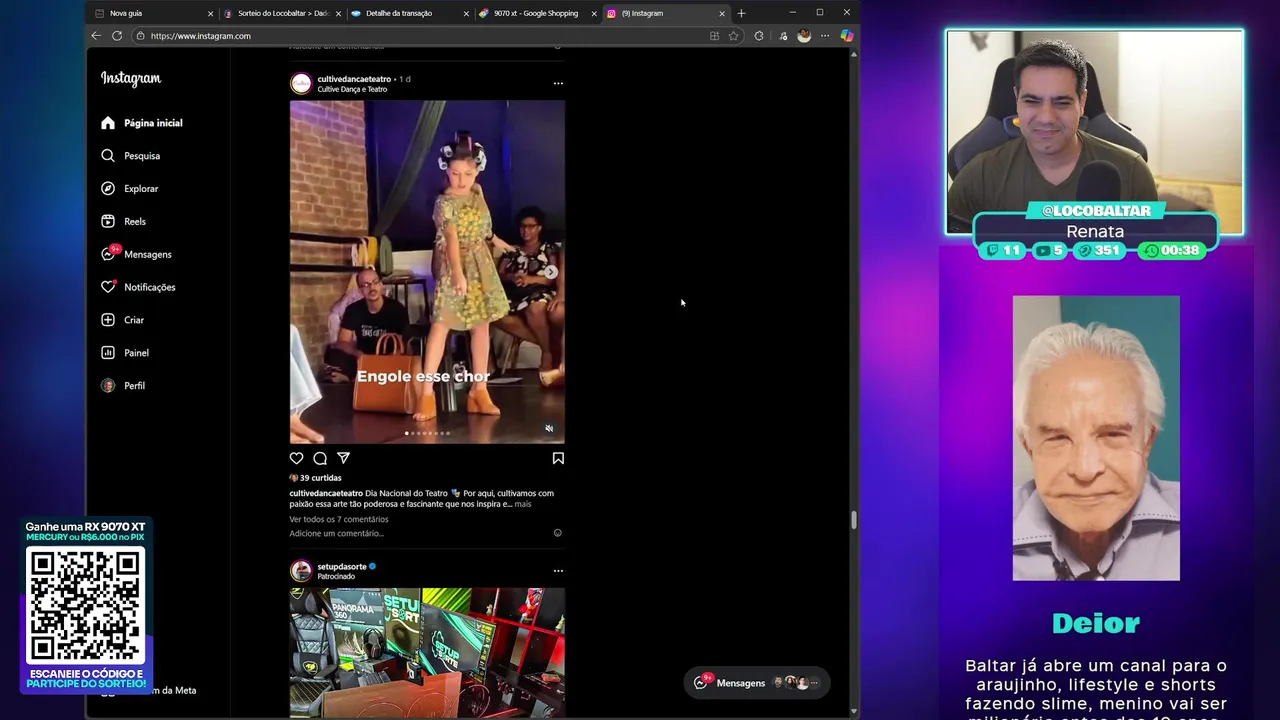Share cultivedancaeteatro post with paper plane icon
Screen dimensions: 1280x720
pyautogui.click(x=343, y=458)
